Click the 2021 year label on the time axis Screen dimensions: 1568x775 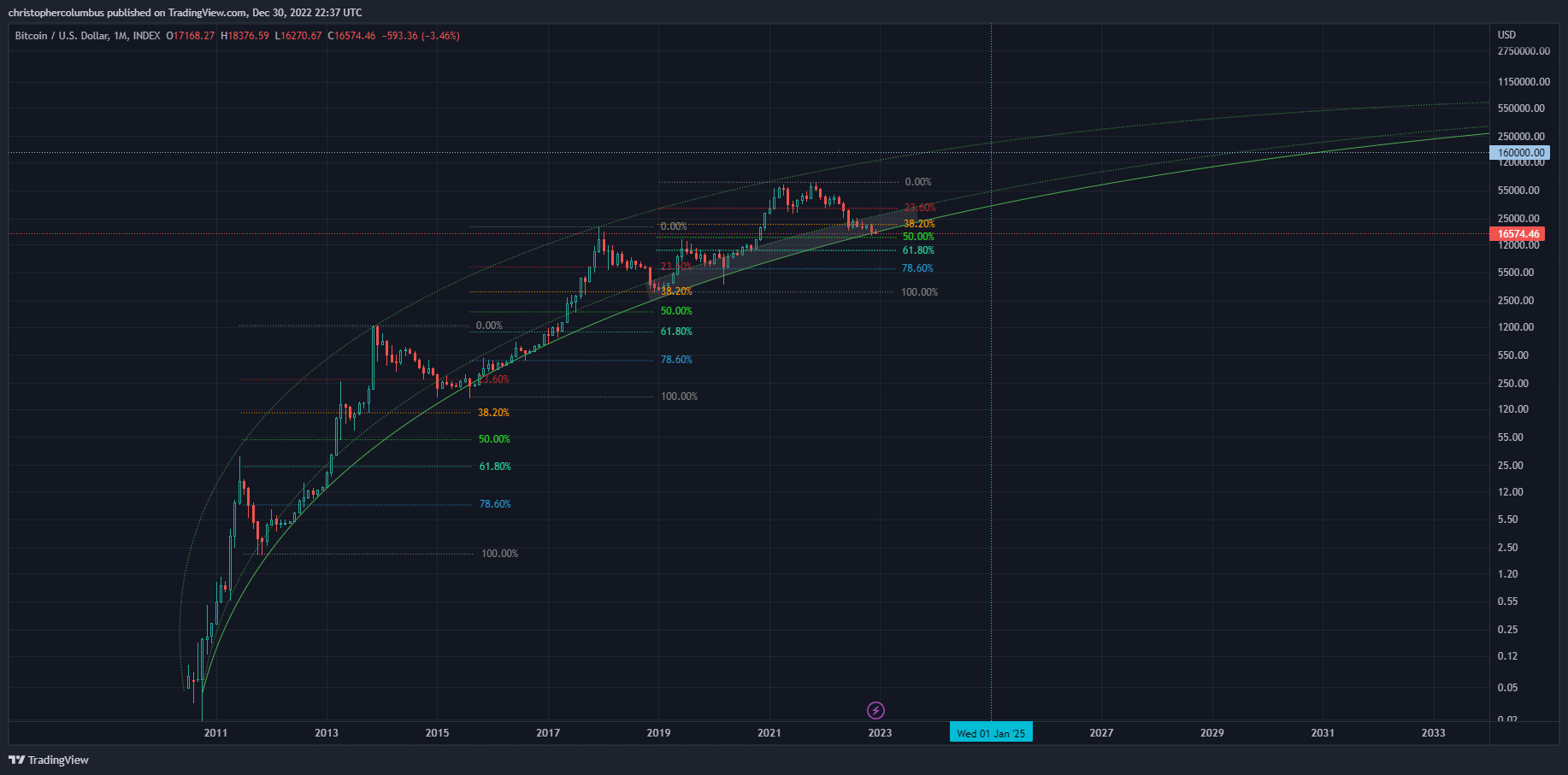tap(769, 732)
